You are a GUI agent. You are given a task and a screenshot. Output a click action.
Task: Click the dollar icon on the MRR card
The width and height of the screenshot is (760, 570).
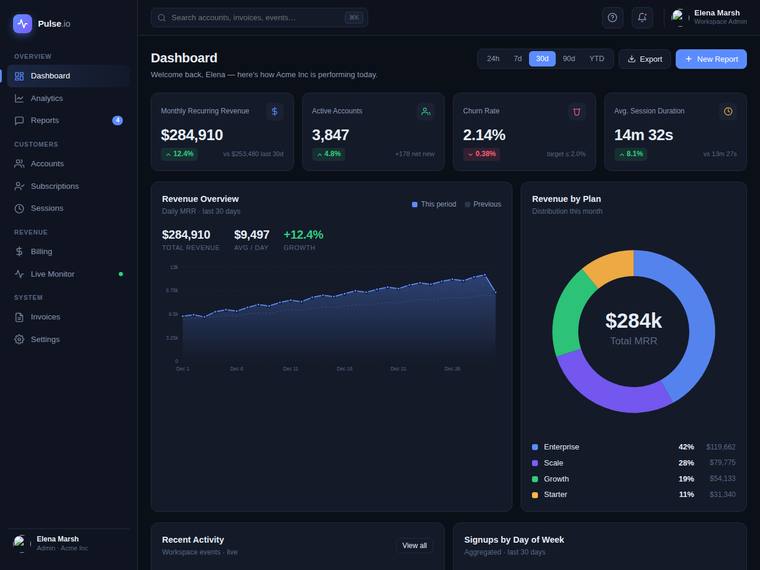275,111
